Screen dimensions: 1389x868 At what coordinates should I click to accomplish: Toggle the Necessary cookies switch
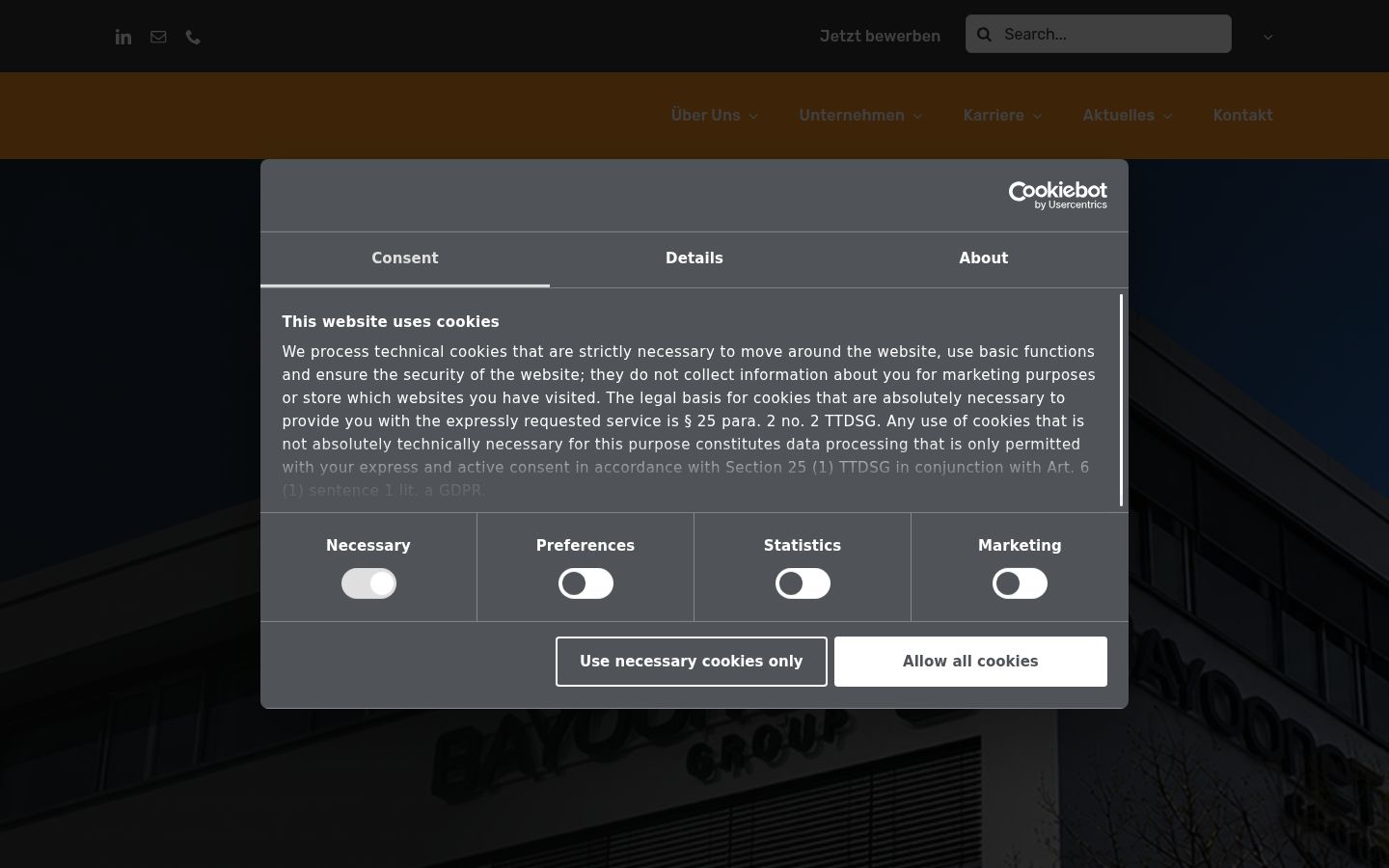pos(368,583)
